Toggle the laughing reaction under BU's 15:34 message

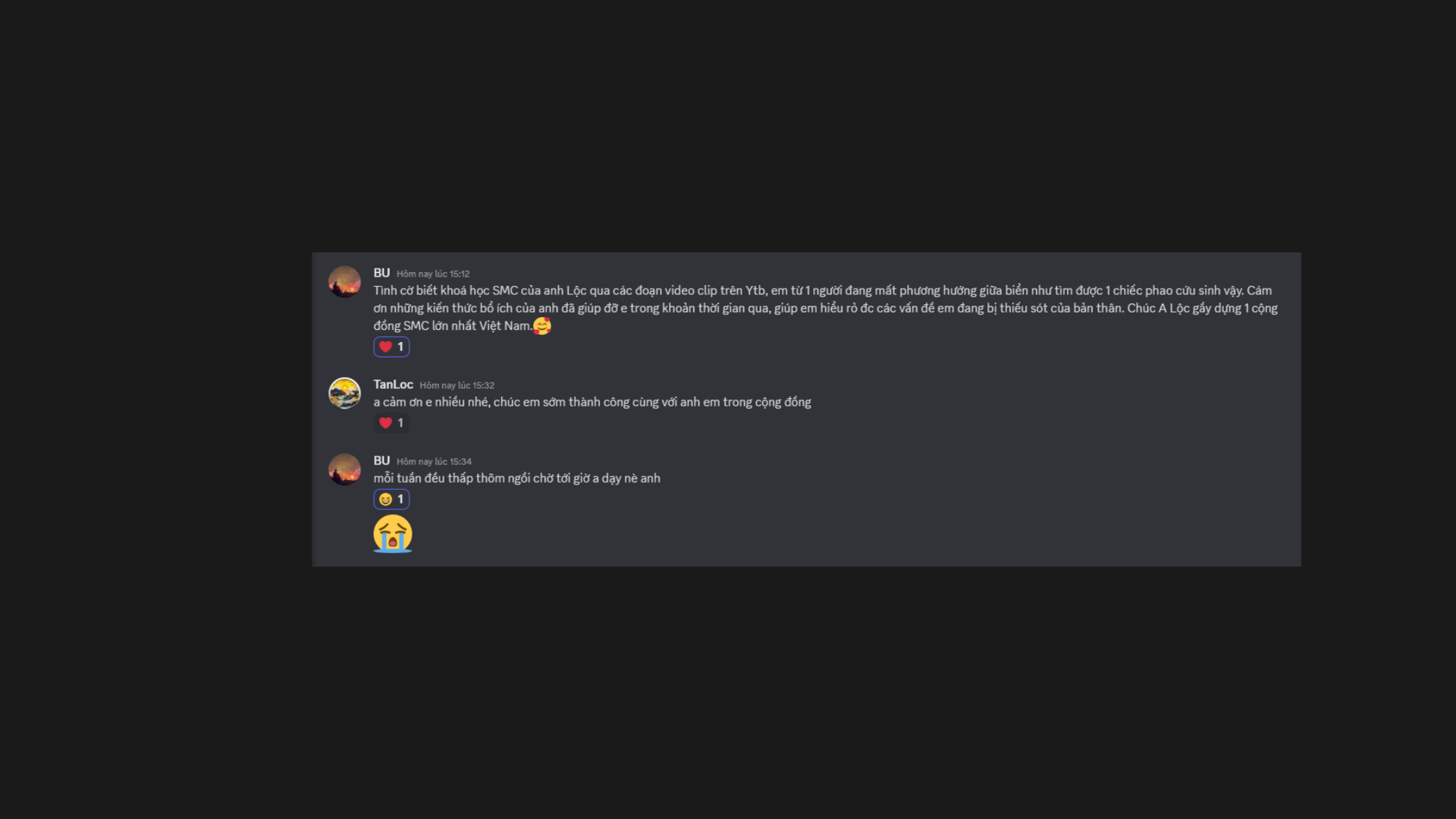(391, 499)
